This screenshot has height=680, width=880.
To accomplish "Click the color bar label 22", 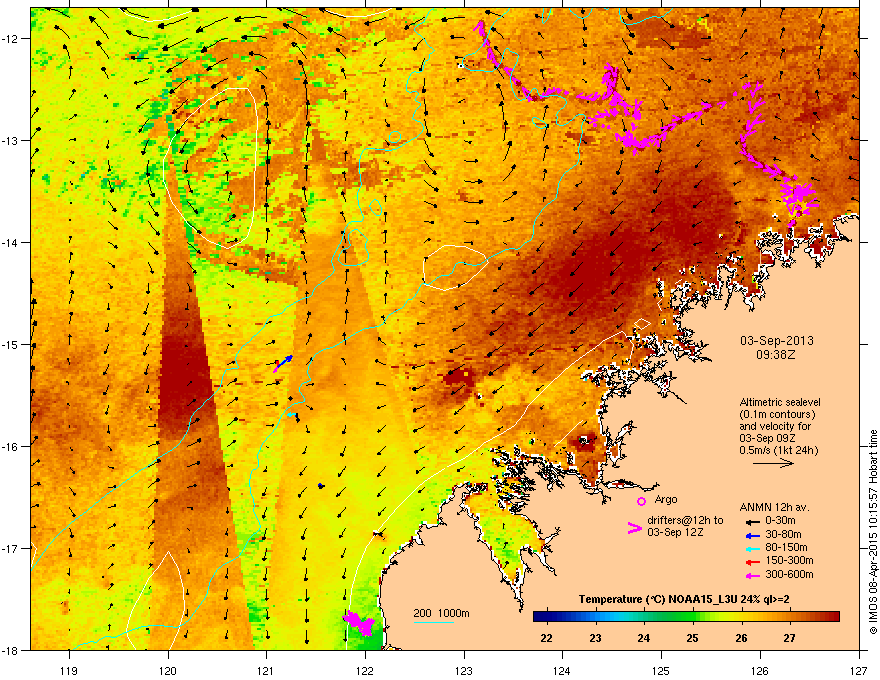I will (x=546, y=638).
